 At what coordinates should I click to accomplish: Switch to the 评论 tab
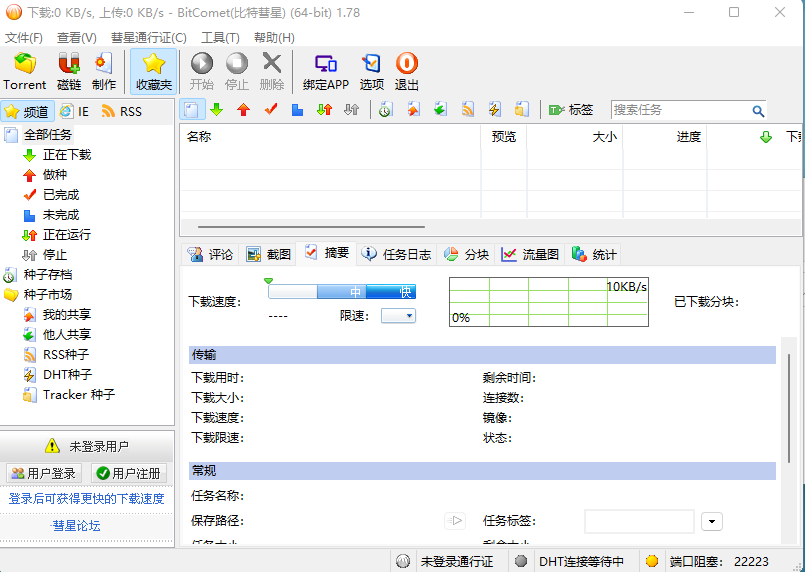[210, 255]
